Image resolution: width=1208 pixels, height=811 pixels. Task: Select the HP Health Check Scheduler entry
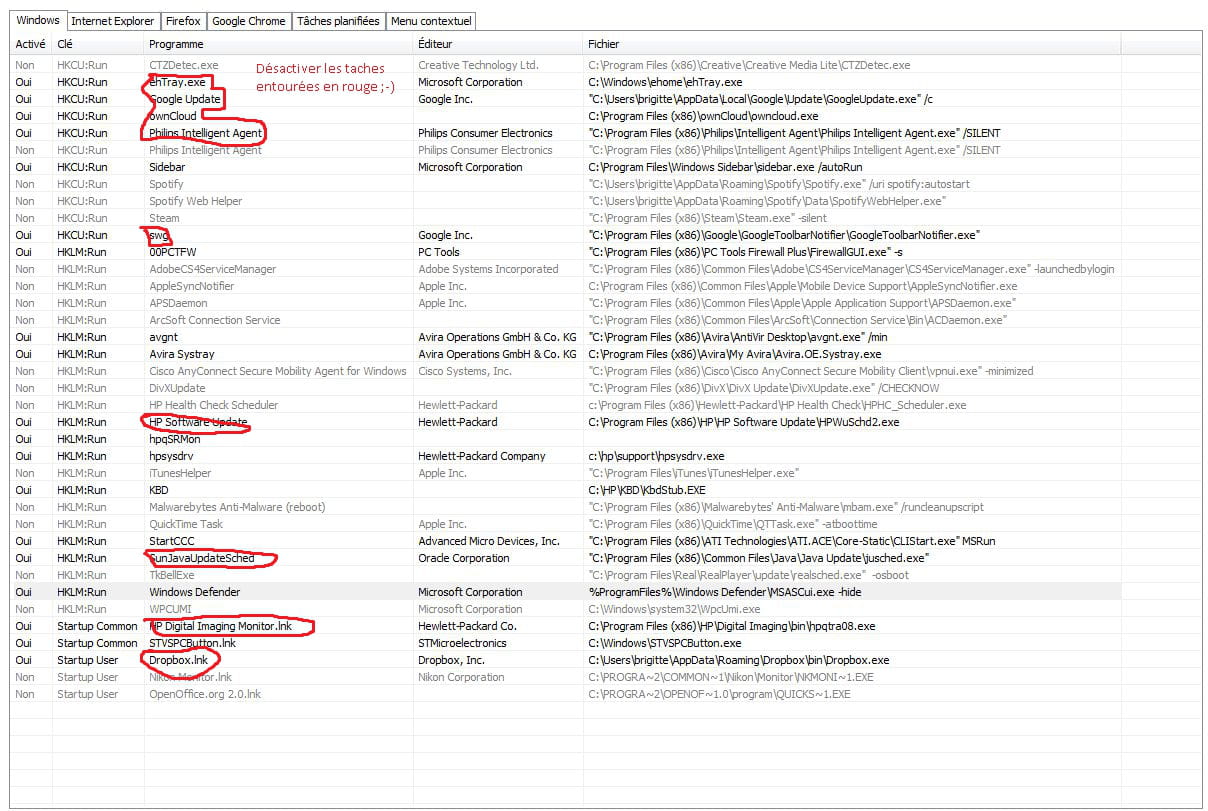pyautogui.click(x=213, y=405)
